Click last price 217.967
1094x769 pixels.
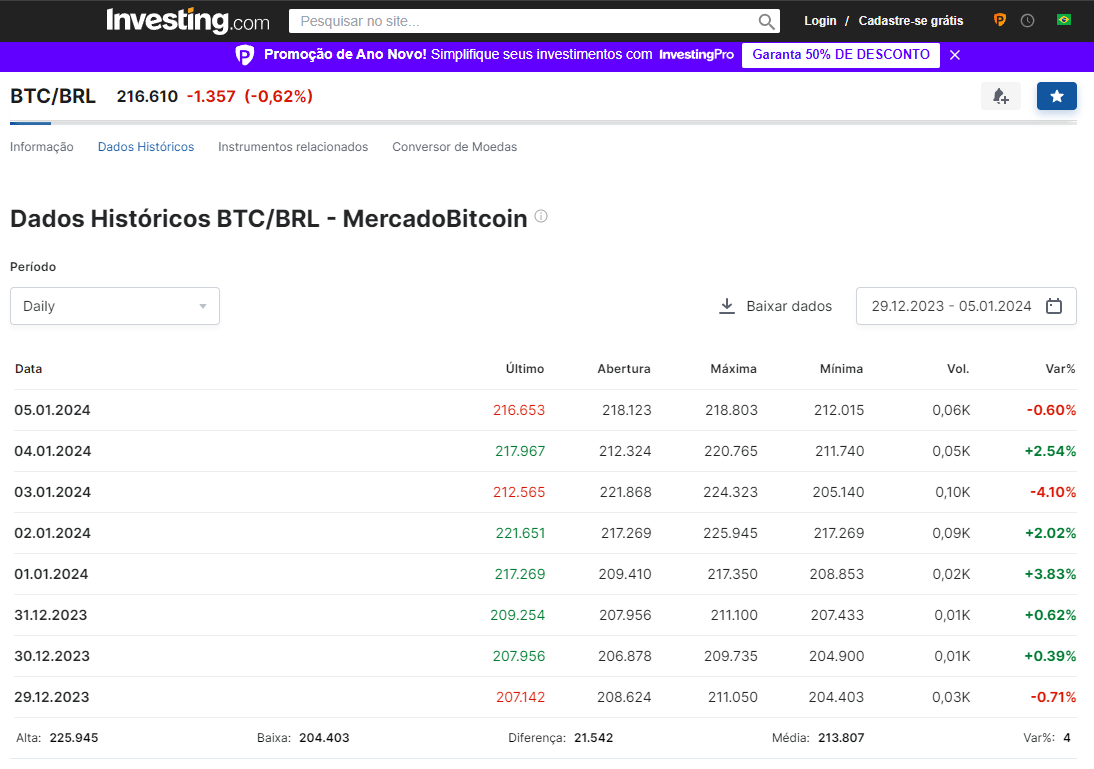tap(520, 451)
